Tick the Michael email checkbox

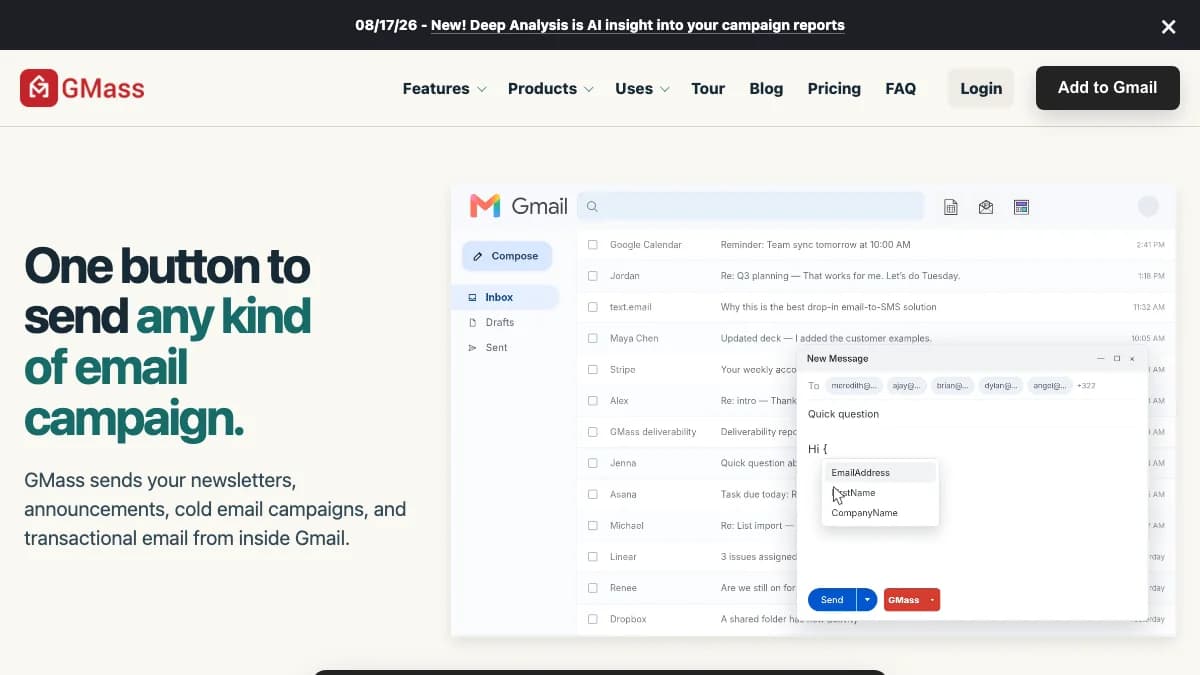click(x=593, y=526)
